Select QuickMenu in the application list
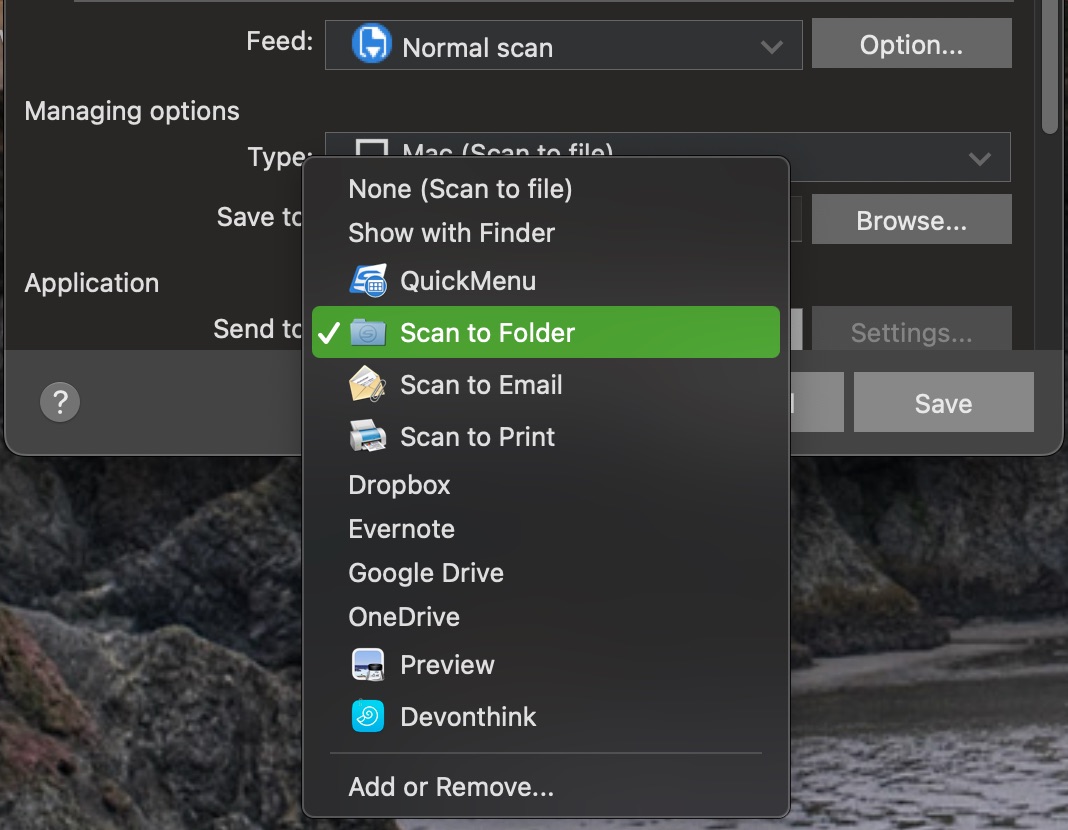1068x830 pixels. [x=546, y=281]
